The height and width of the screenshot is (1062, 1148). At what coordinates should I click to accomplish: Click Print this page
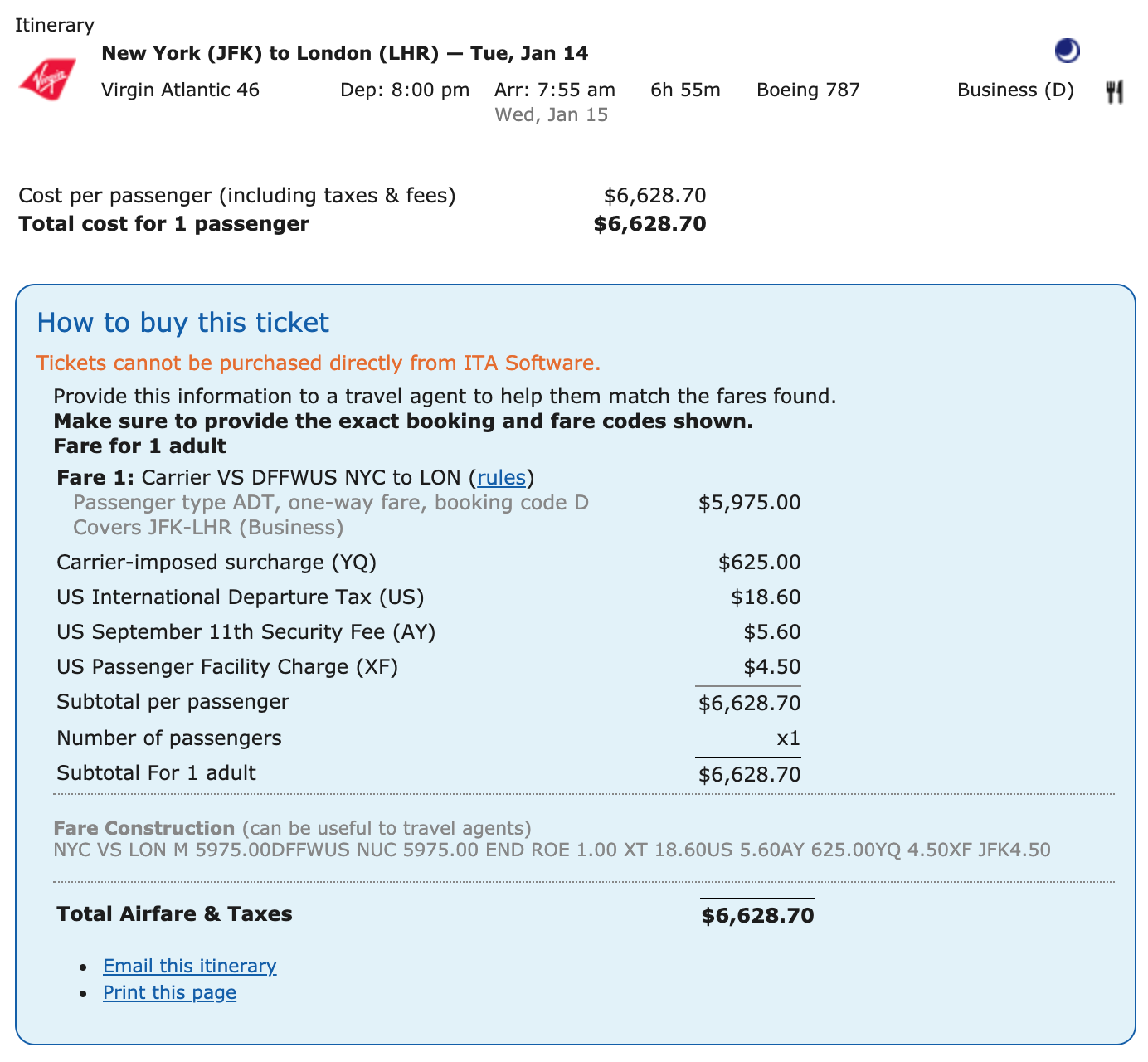pos(168,992)
